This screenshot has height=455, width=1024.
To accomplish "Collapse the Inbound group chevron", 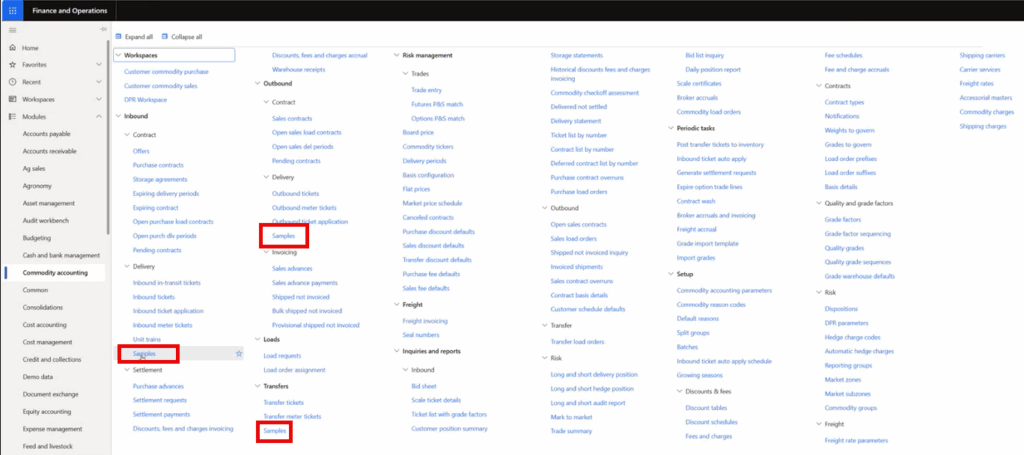I will point(118,117).
